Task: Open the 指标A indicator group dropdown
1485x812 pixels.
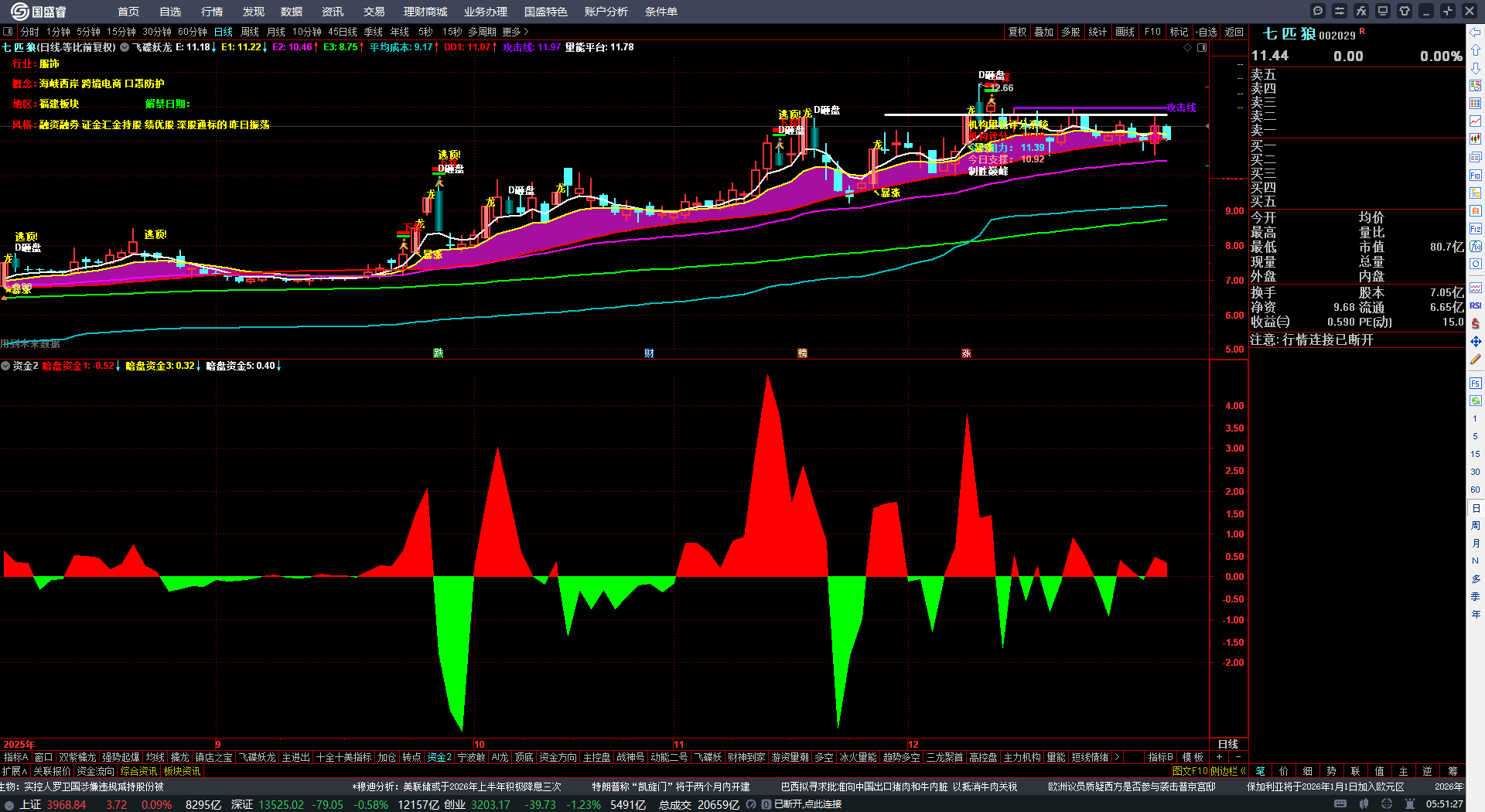Action: tap(15, 757)
